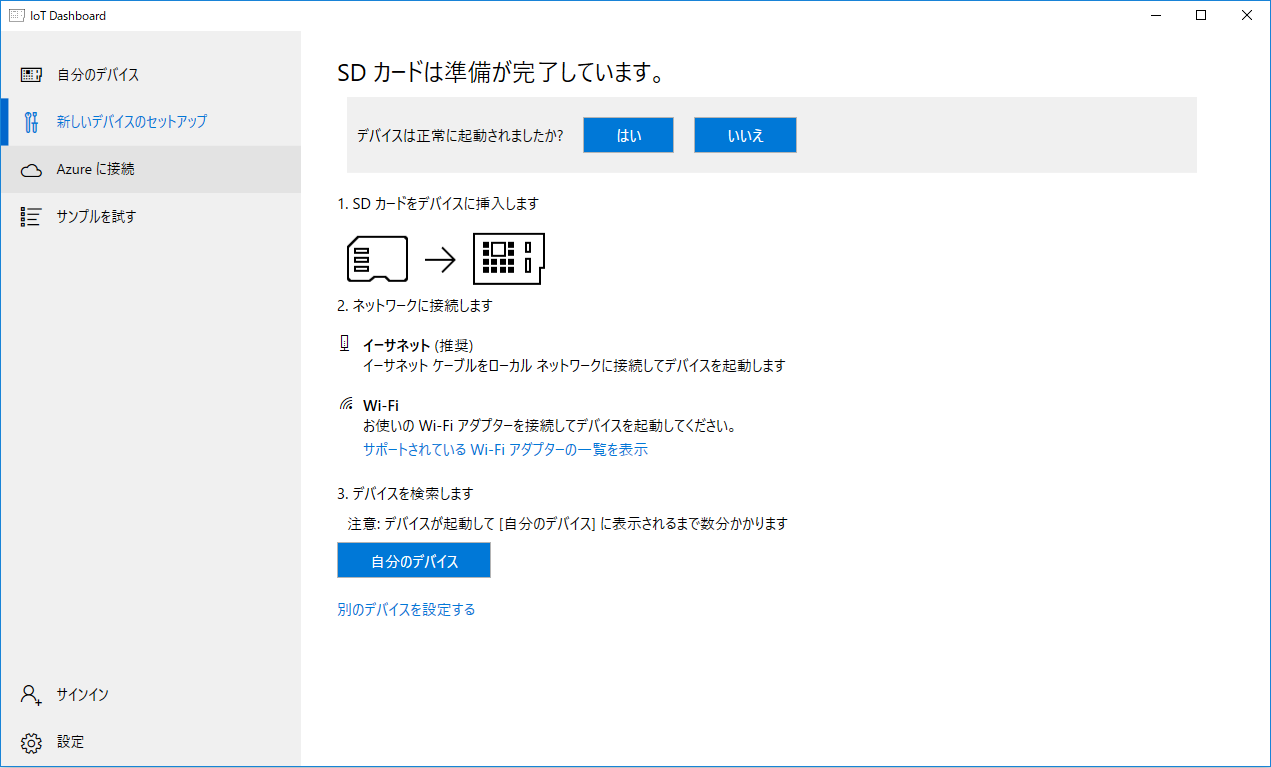Close the IoT Dashboard window
This screenshot has width=1271, height=768.
[x=1247, y=15]
